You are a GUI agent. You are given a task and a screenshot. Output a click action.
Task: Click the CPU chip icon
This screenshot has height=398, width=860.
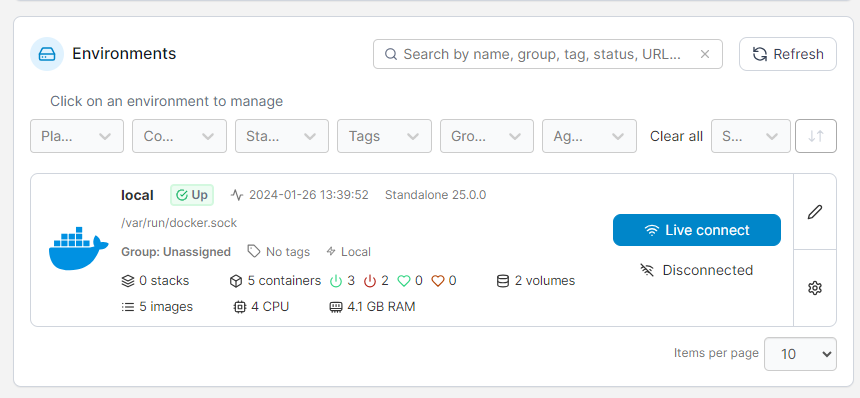point(240,307)
